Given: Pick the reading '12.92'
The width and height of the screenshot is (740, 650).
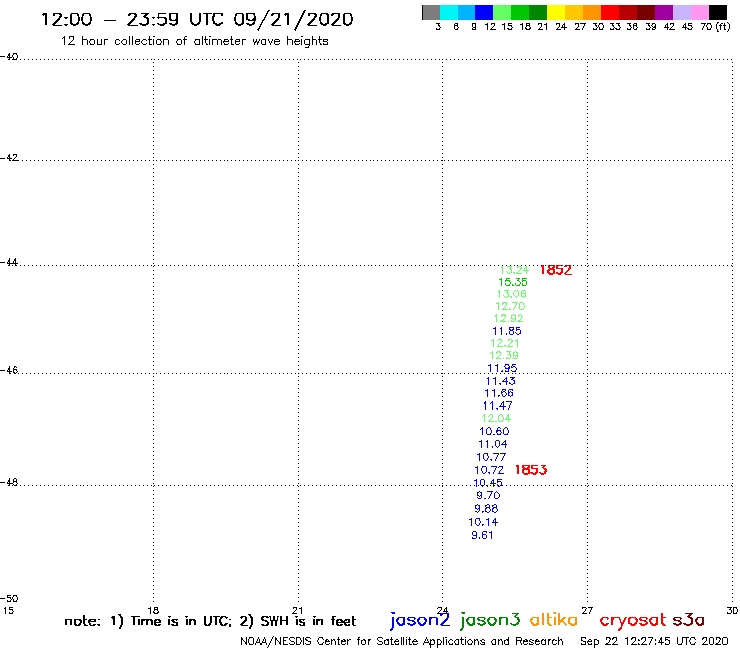Looking at the screenshot, I should click(508, 318).
